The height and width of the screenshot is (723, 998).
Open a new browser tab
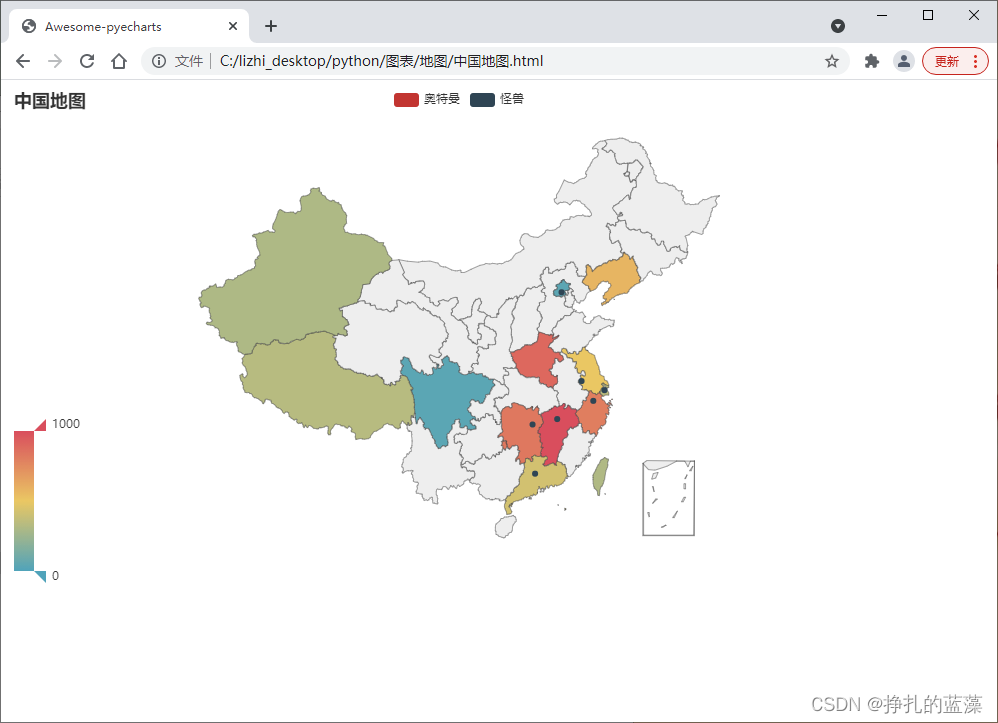[x=270, y=26]
